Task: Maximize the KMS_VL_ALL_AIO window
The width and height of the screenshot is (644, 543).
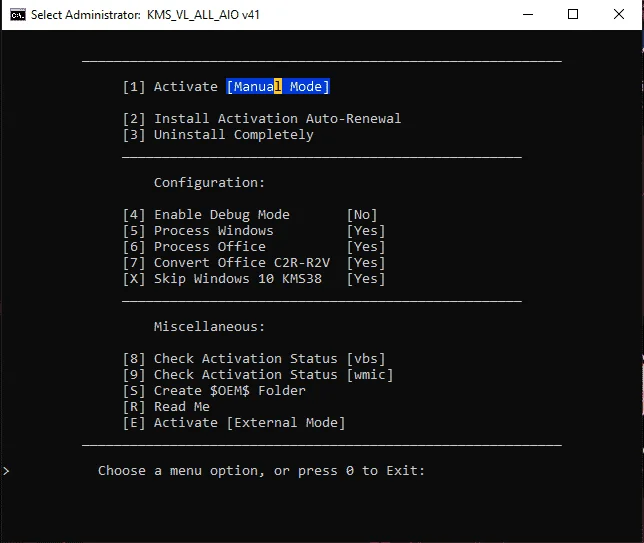Action: 573,14
